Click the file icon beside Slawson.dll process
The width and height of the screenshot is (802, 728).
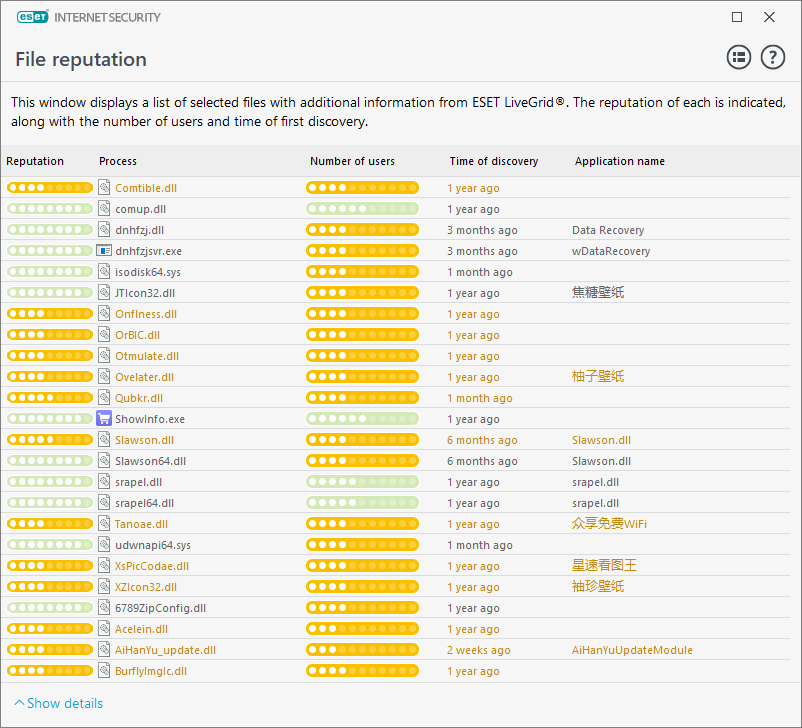(104, 439)
